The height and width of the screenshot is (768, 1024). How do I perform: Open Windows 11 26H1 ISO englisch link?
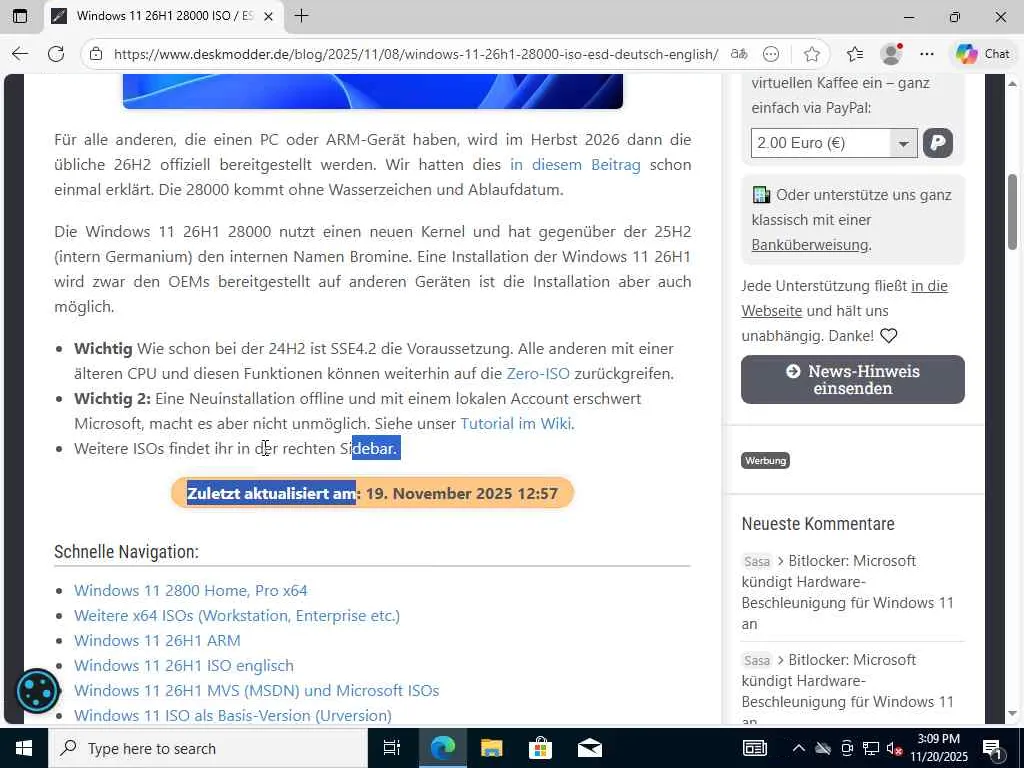[x=184, y=665]
